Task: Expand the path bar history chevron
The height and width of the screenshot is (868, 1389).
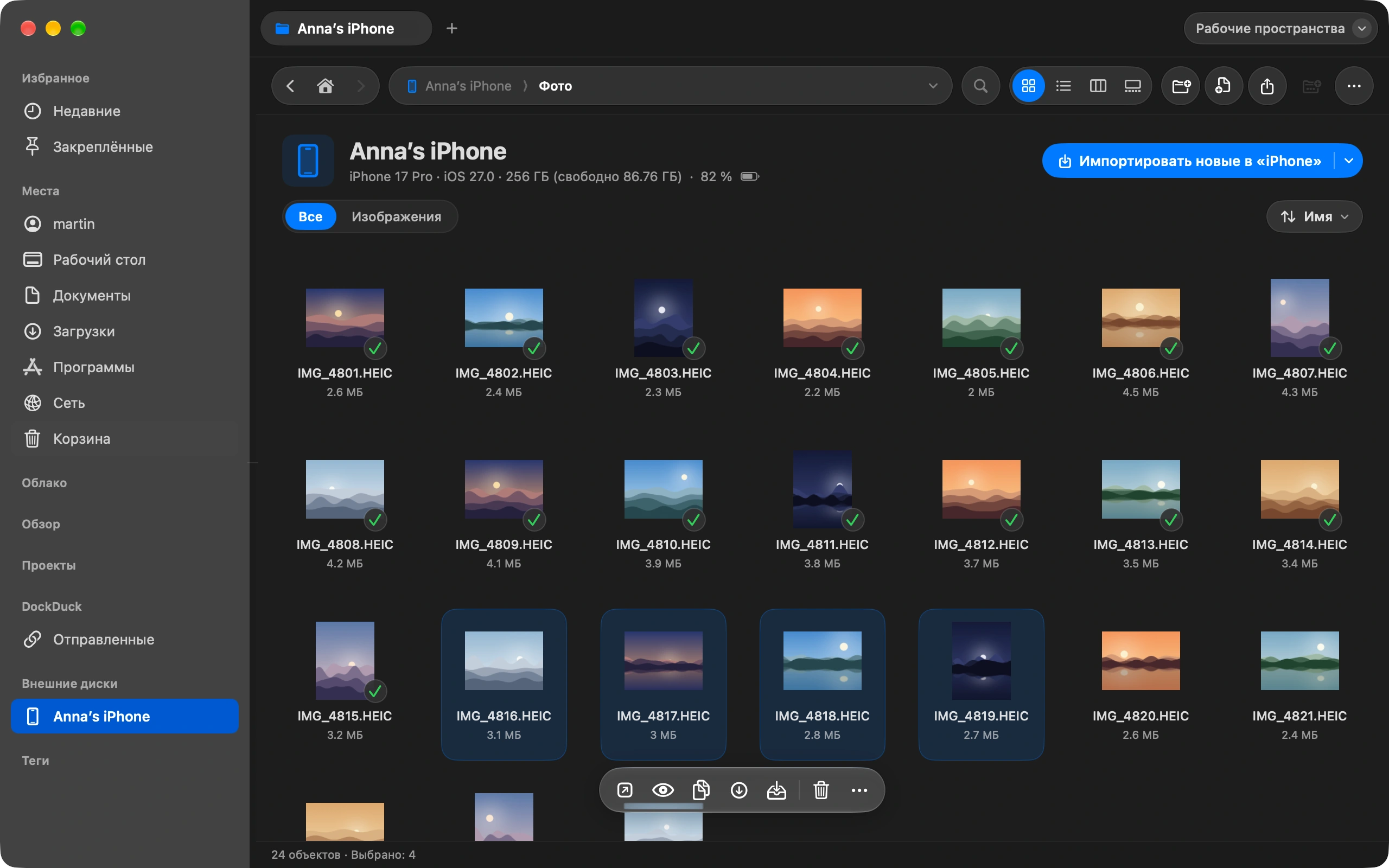Action: click(933, 86)
